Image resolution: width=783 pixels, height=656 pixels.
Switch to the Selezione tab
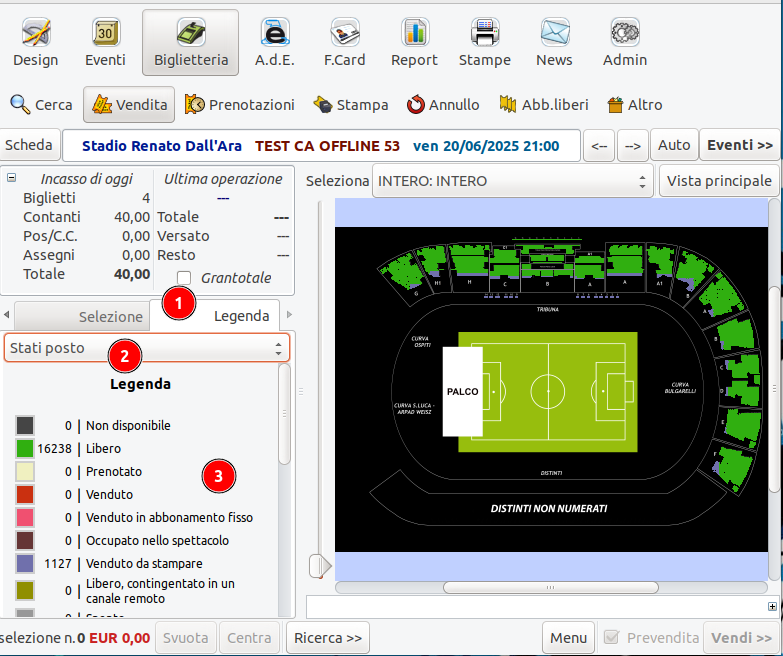tap(82, 316)
